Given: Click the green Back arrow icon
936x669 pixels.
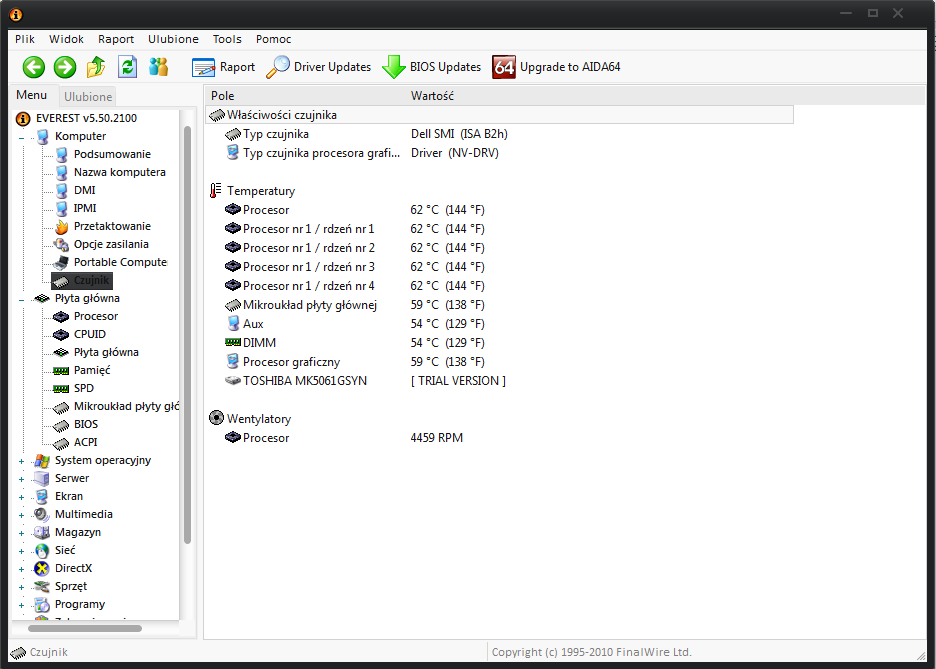Looking at the screenshot, I should click(x=34, y=67).
